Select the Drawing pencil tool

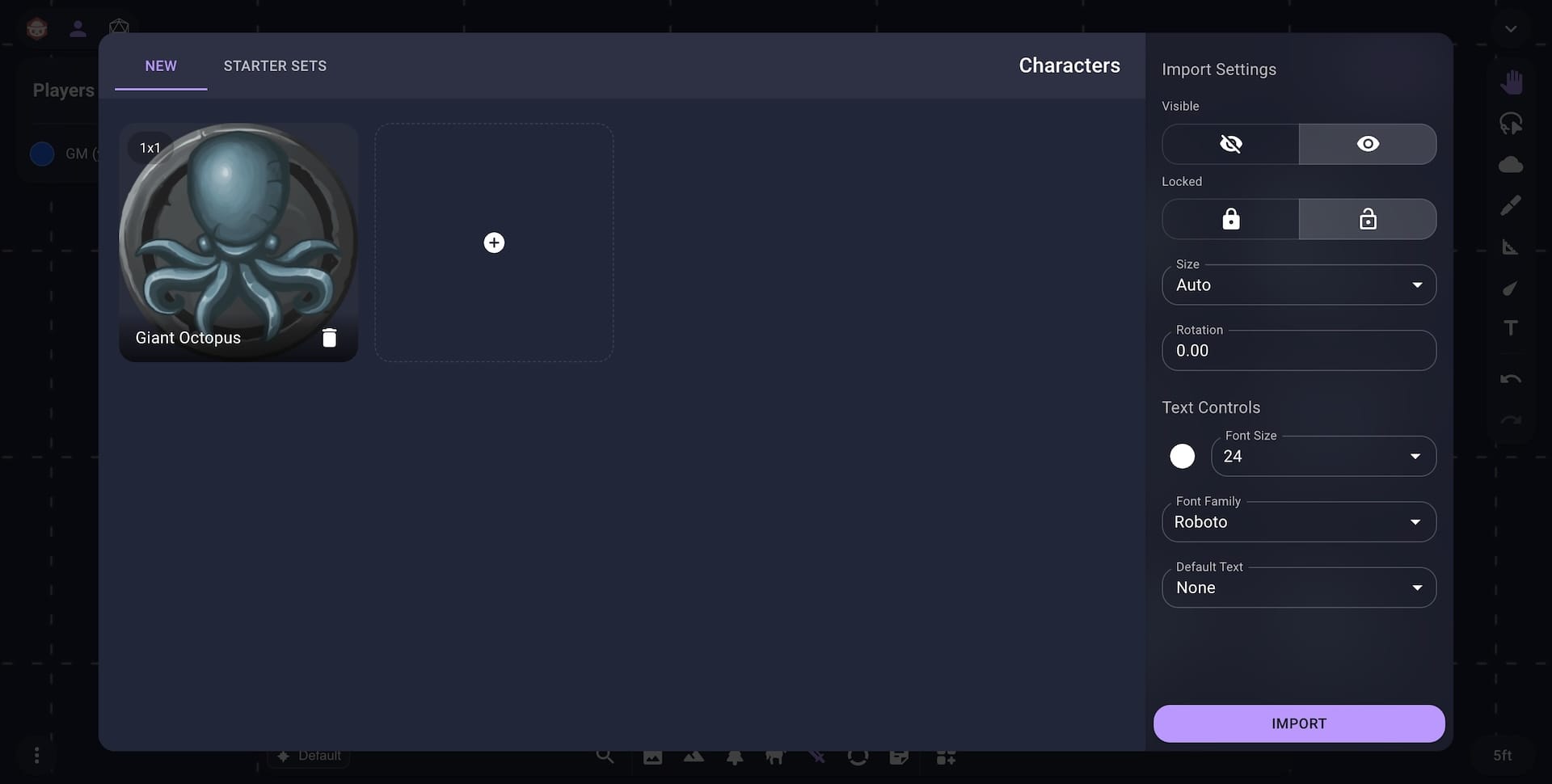[x=1512, y=204]
